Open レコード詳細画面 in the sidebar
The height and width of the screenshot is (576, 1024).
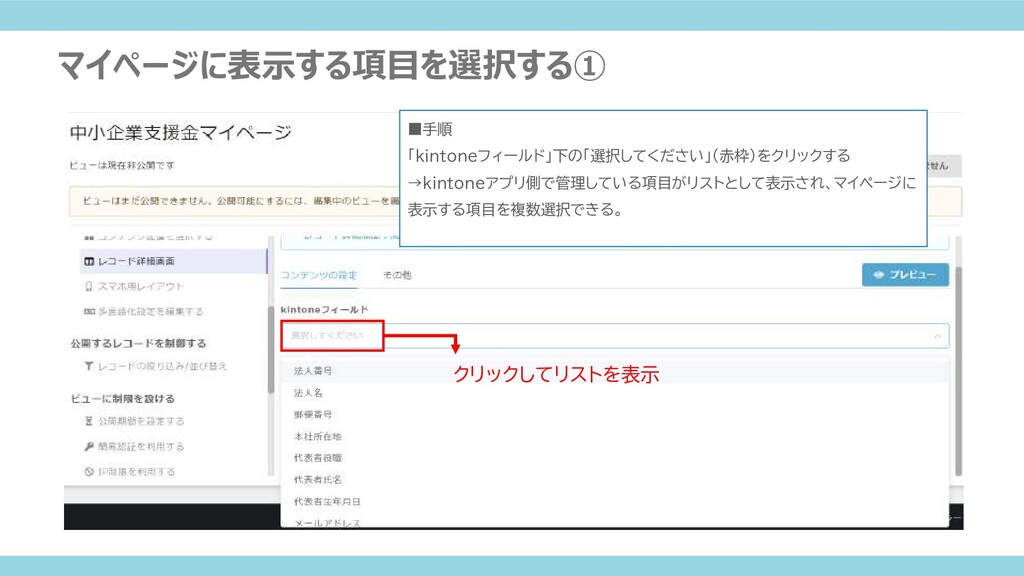(x=173, y=261)
